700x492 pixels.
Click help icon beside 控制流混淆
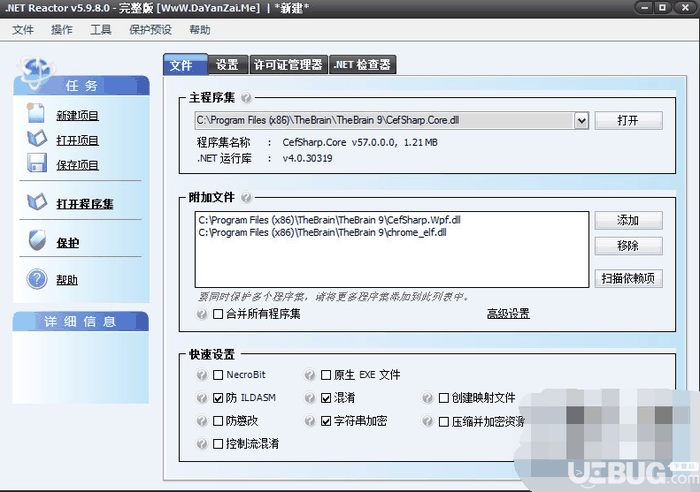coord(202,444)
